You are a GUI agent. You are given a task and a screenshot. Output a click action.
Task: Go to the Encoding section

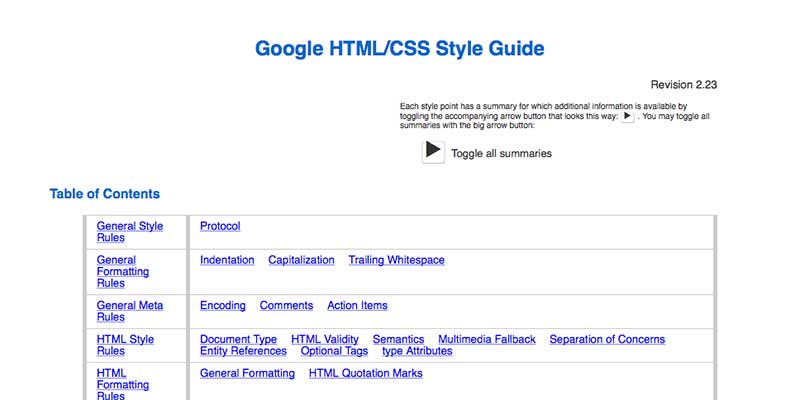pyautogui.click(x=222, y=306)
